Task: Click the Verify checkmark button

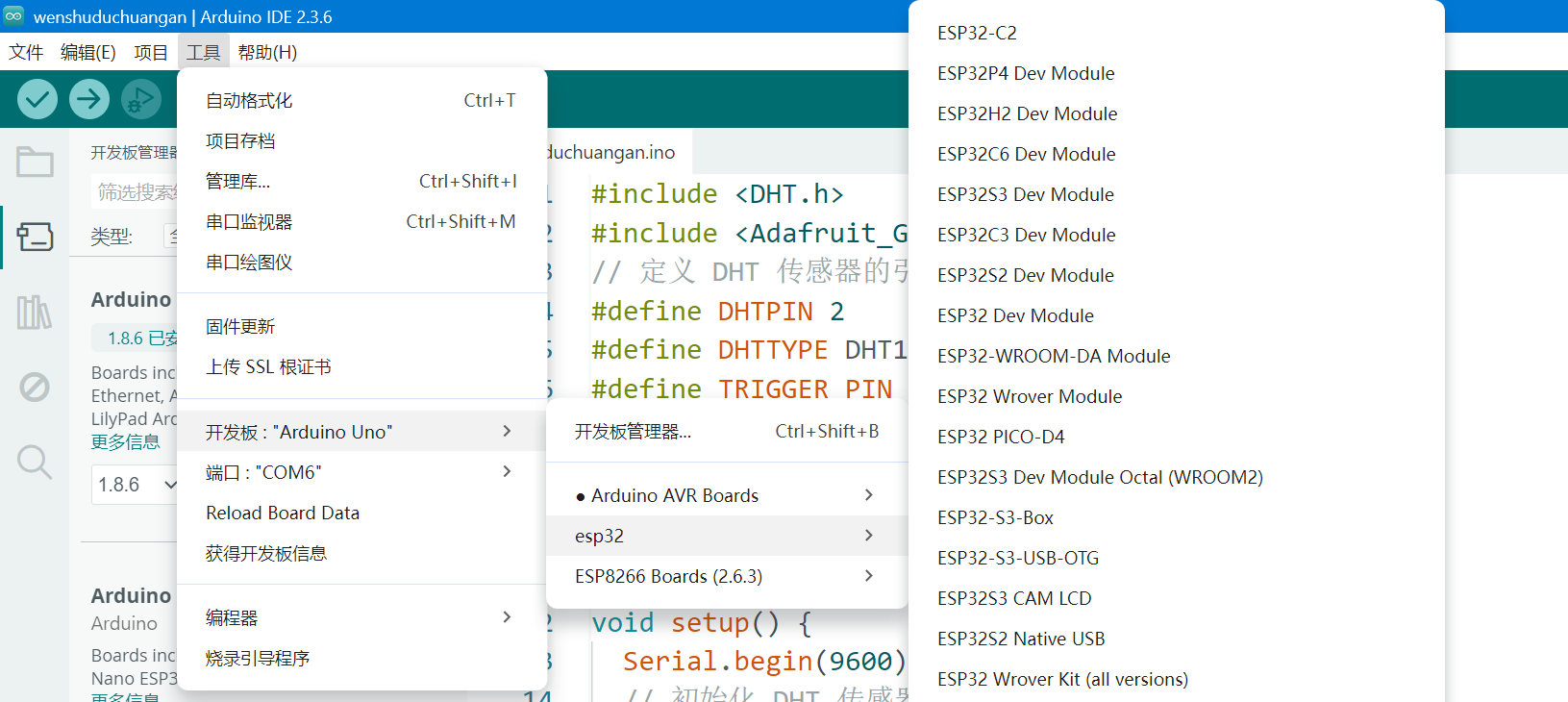Action: click(37, 99)
